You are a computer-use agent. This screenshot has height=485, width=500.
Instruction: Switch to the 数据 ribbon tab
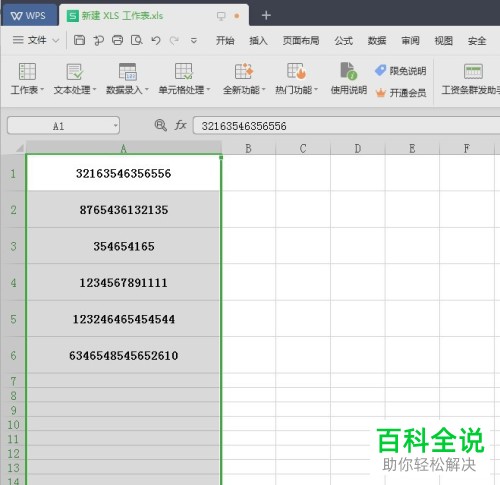(377, 41)
